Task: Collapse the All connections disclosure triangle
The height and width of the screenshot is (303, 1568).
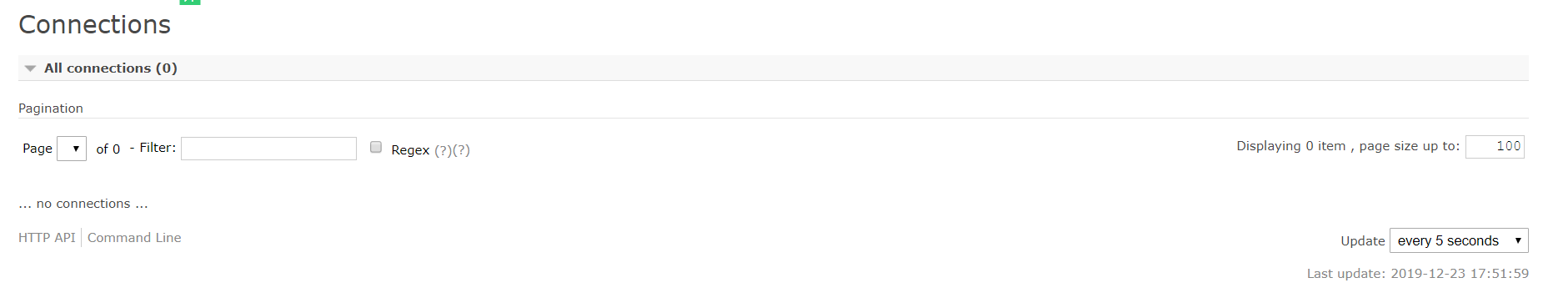Action: click(x=30, y=68)
